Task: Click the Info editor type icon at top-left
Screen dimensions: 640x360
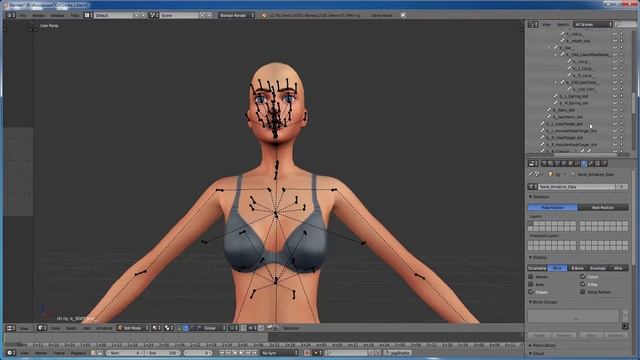Action: 11,15
